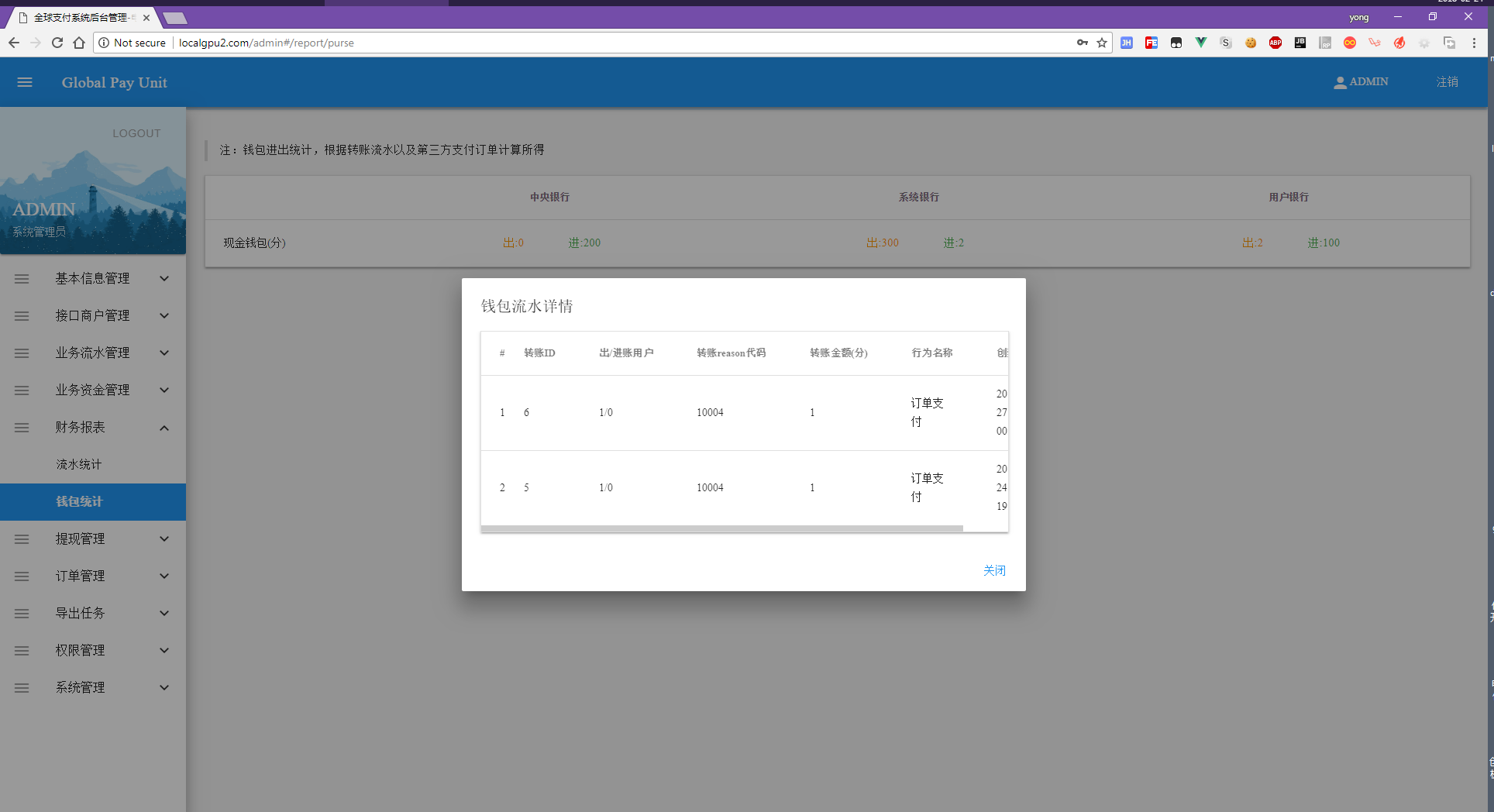The height and width of the screenshot is (812, 1494).
Task: Click 订单支付 in row with ID 6
Action: [x=927, y=412]
